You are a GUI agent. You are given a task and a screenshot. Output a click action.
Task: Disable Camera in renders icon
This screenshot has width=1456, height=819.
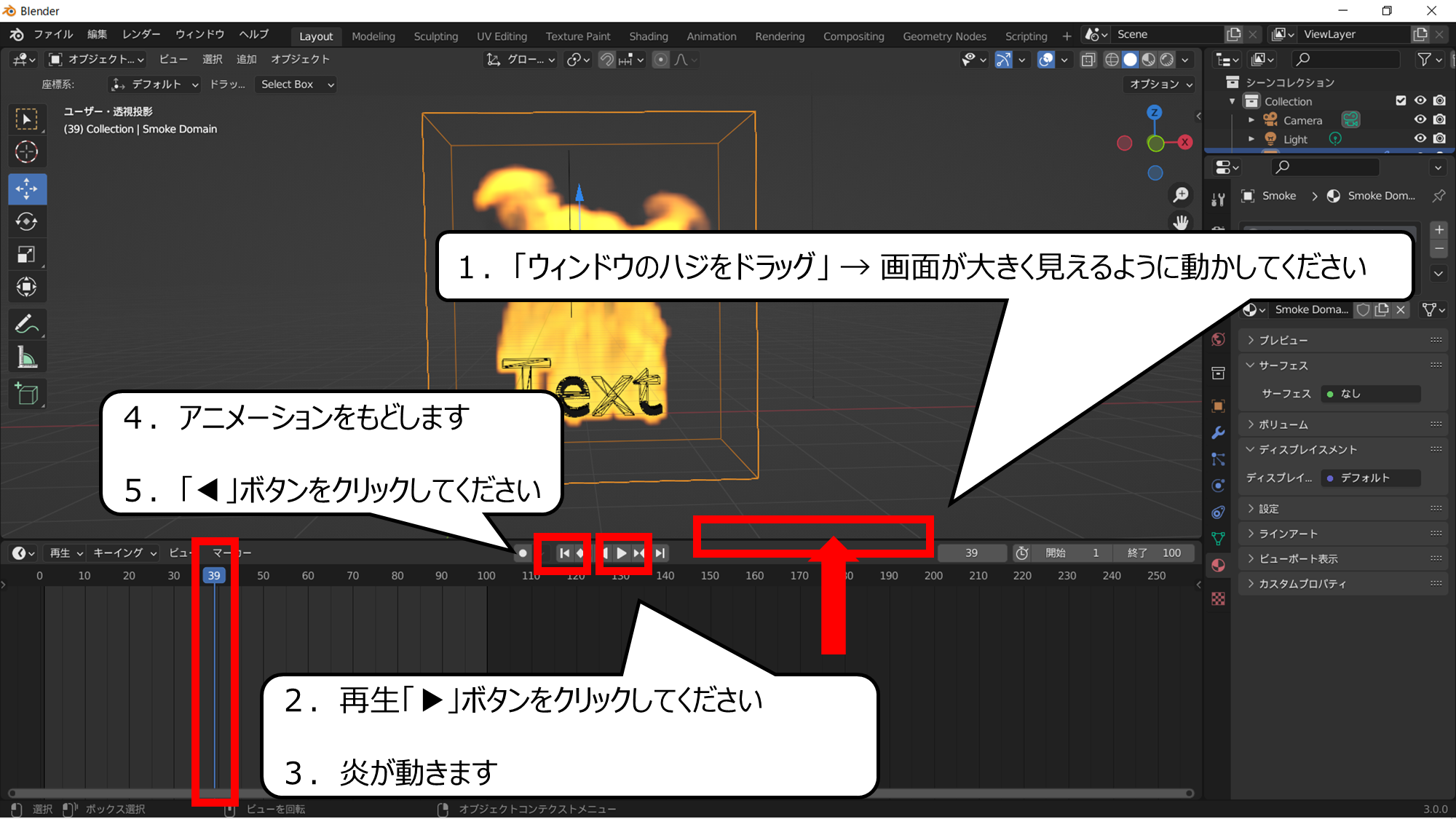point(1439,119)
